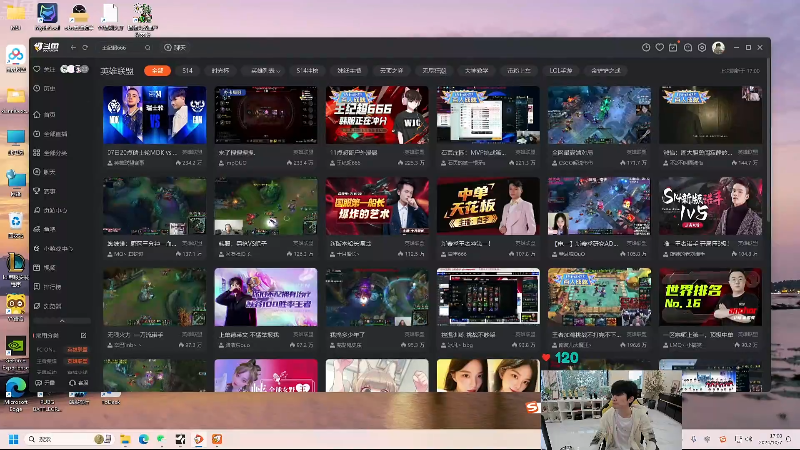Expand the 英雄列表 dropdown filter
This screenshot has width=800, height=450.
click(265, 71)
